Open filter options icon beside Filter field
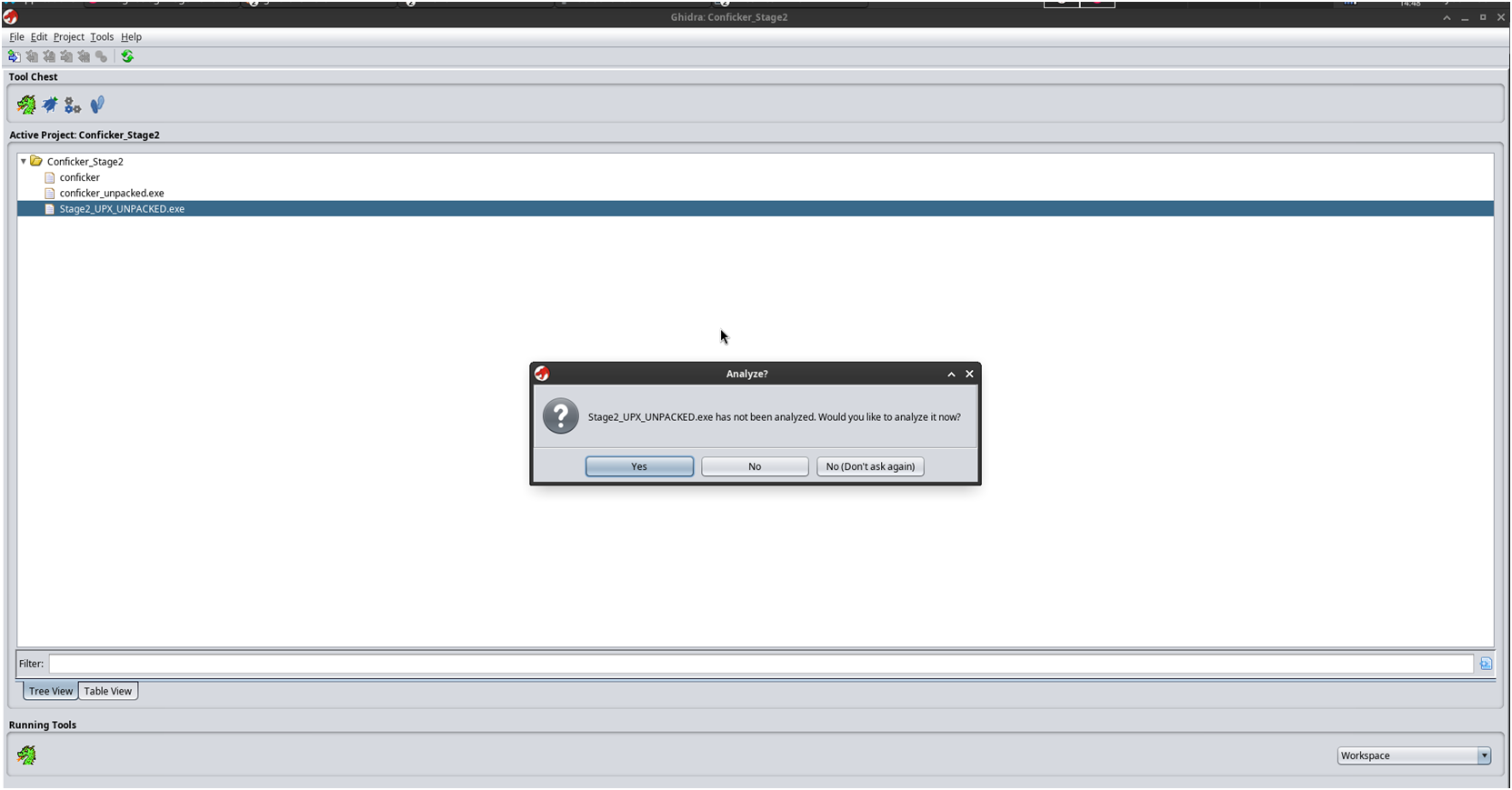Screen dimensions: 1512x790 click(1486, 664)
